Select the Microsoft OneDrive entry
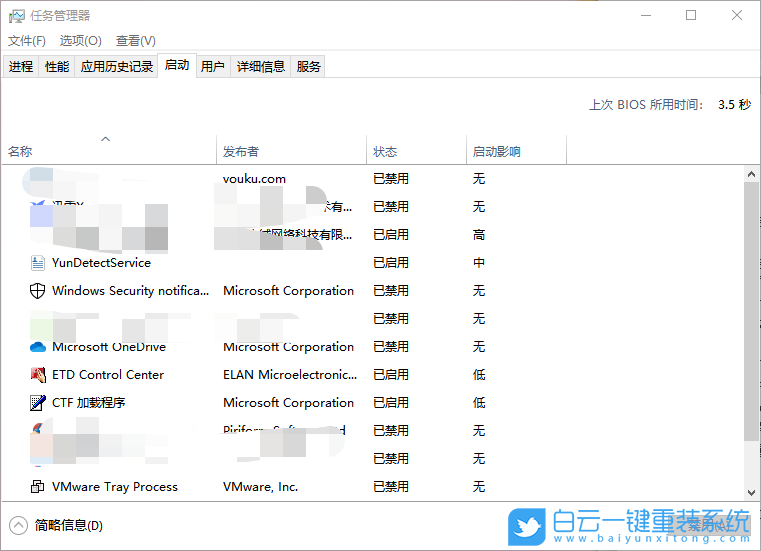The image size is (761, 551). (109, 347)
